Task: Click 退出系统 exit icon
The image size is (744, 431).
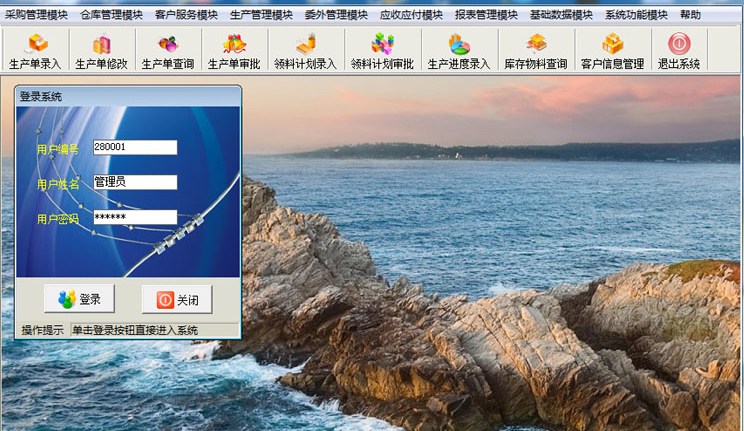Action: pos(679,50)
